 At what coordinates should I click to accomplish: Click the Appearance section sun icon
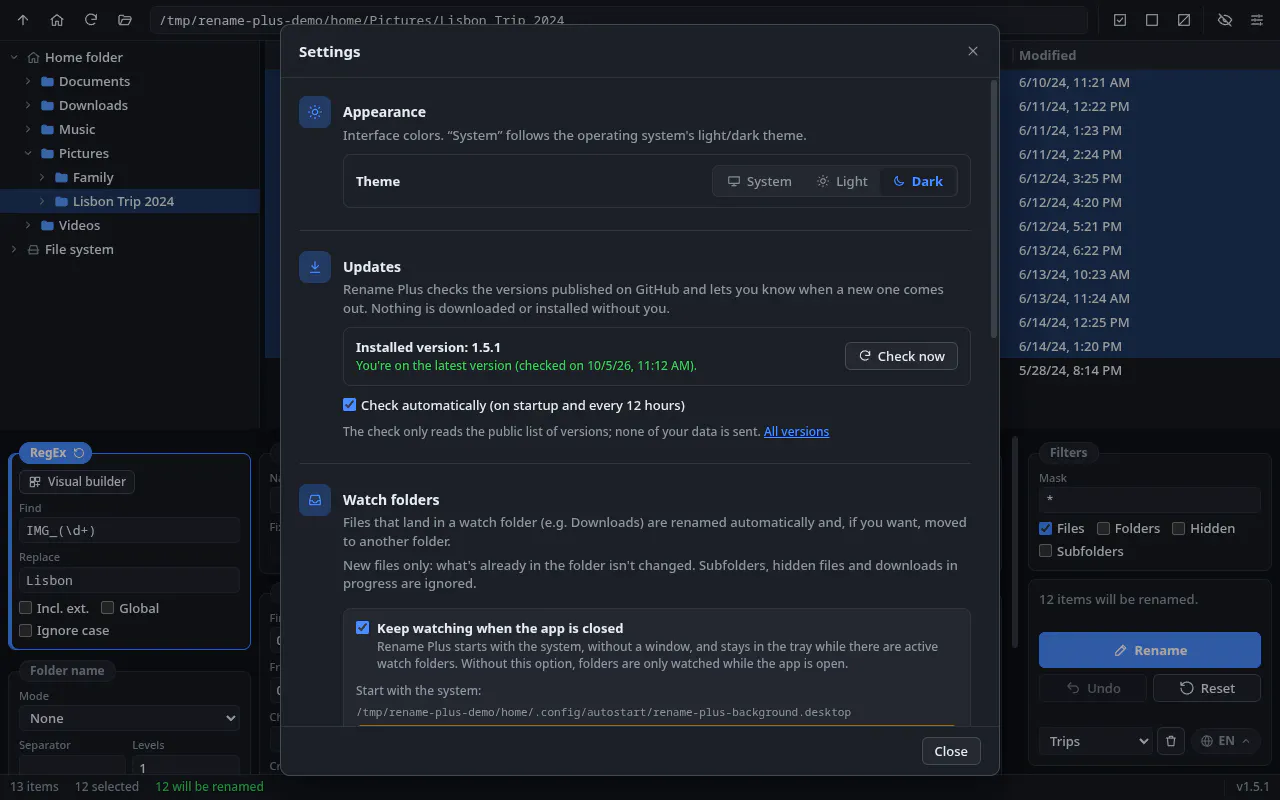point(315,112)
